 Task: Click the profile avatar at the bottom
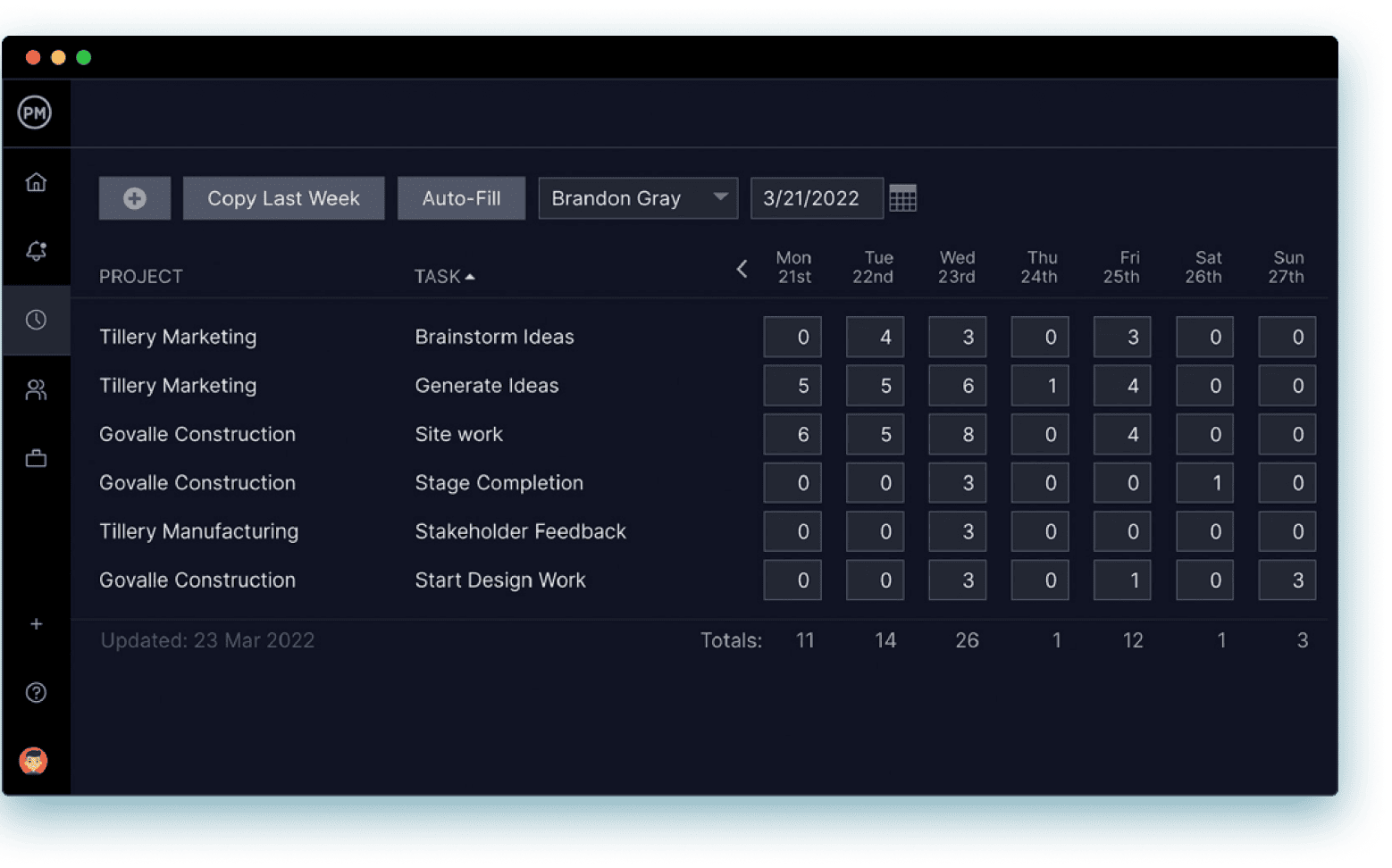[33, 761]
